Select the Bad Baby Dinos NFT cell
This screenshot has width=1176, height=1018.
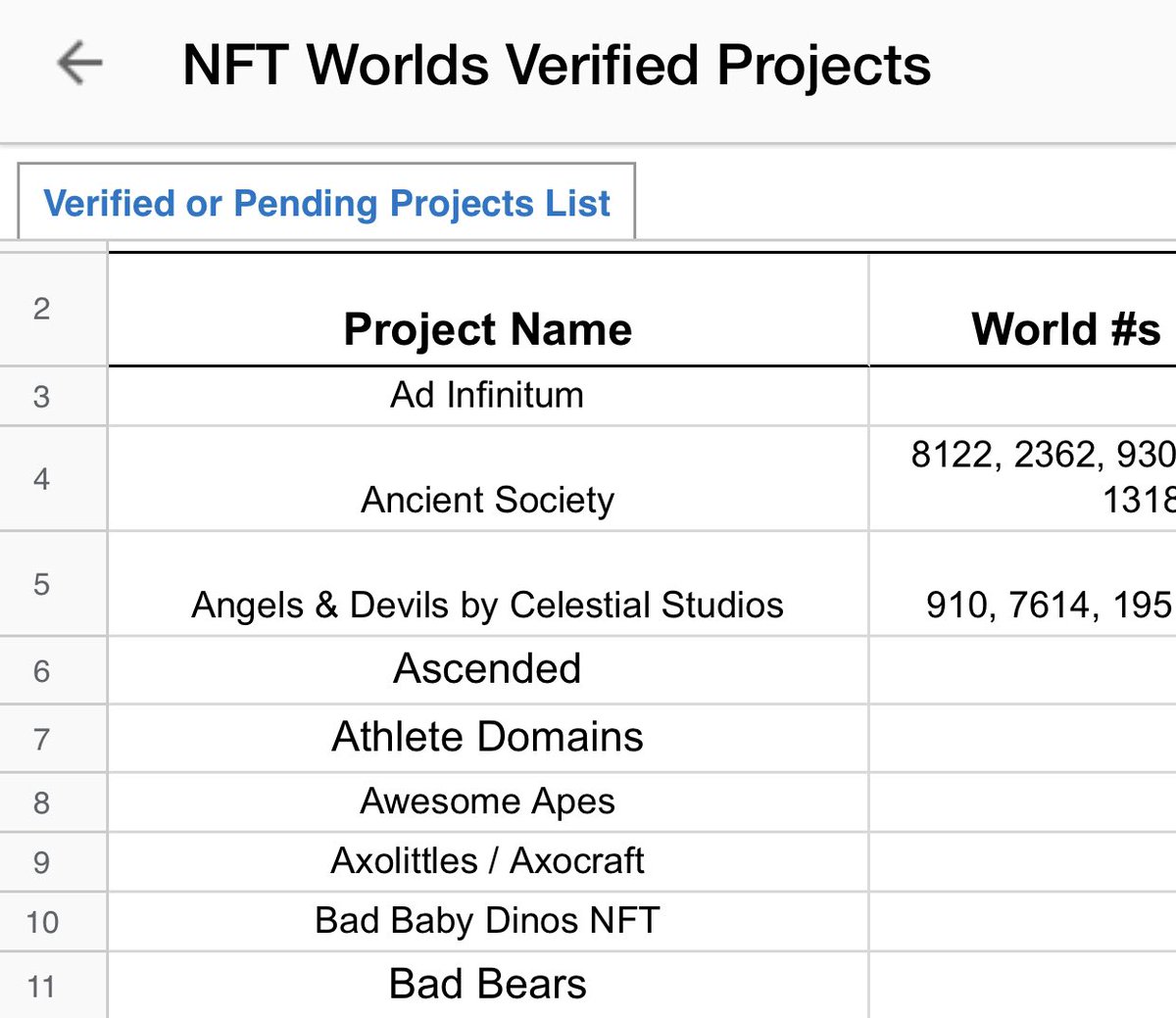click(487, 921)
